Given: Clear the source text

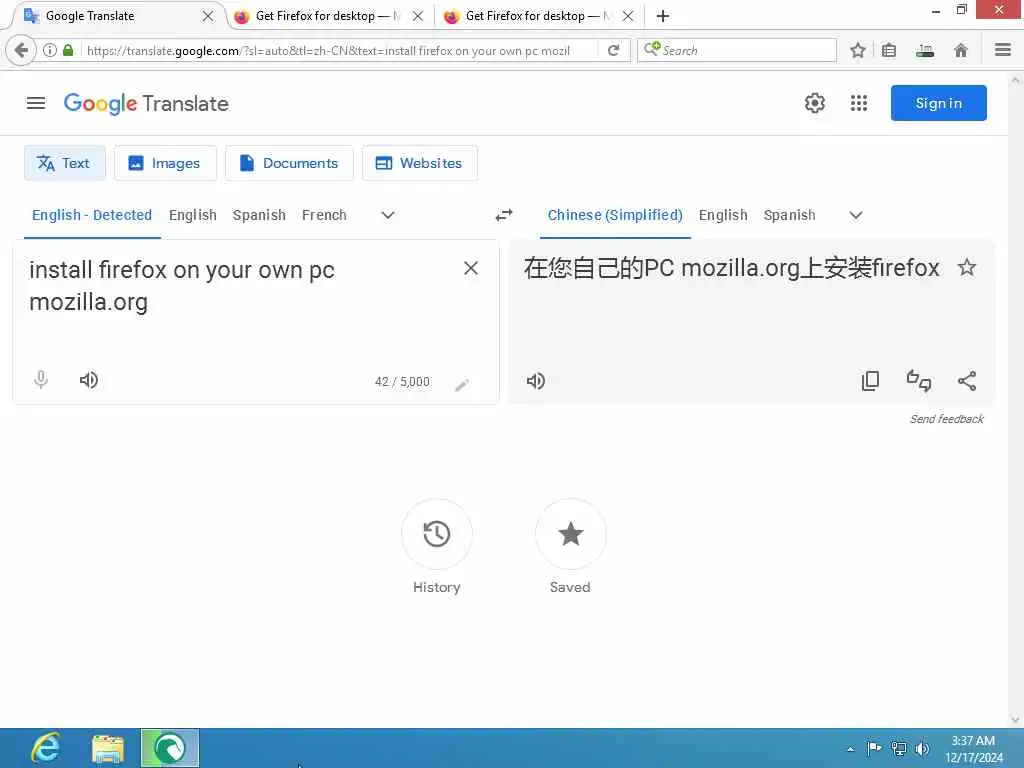Looking at the screenshot, I should (471, 268).
